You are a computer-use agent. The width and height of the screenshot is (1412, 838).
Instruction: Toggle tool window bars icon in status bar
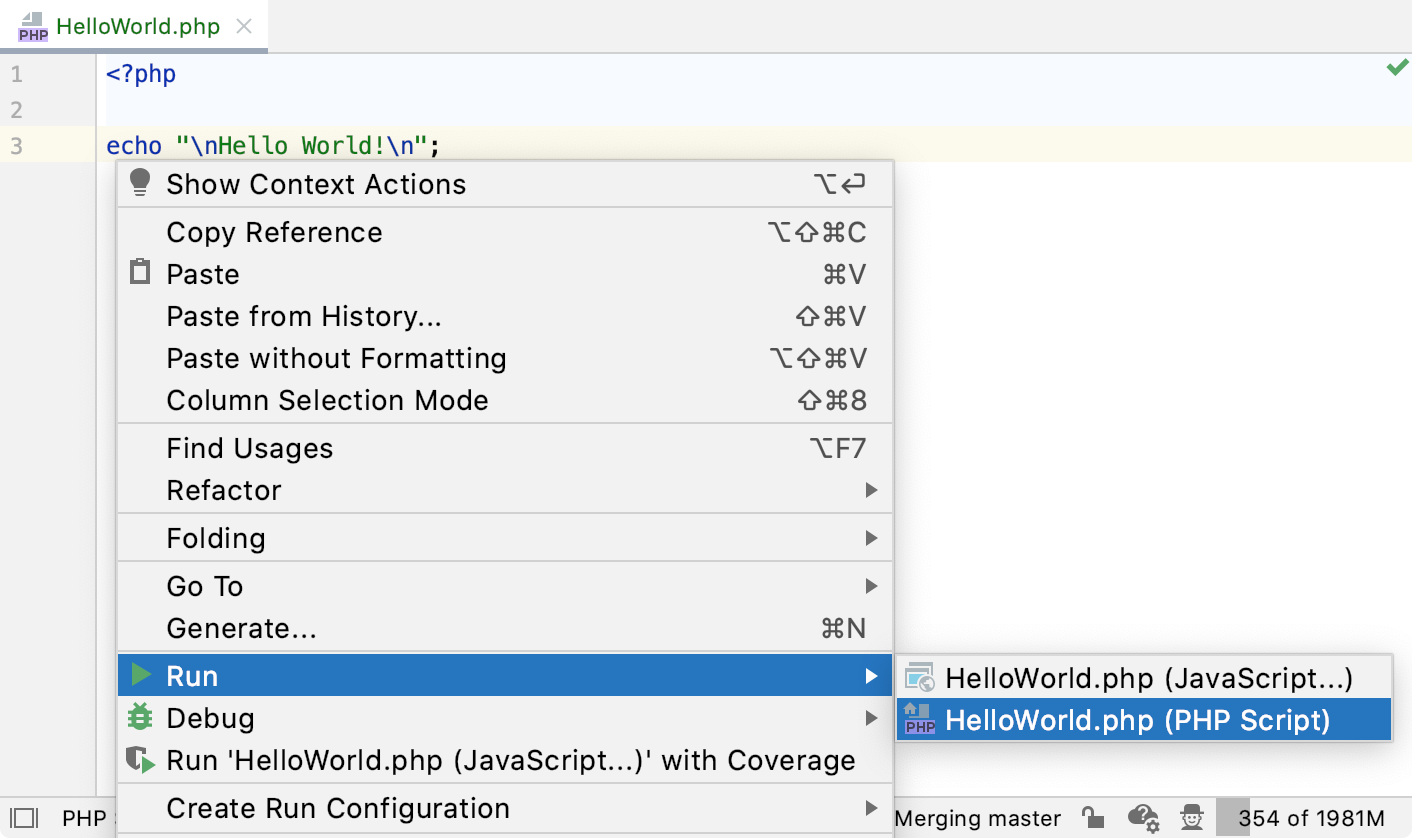tap(25, 818)
